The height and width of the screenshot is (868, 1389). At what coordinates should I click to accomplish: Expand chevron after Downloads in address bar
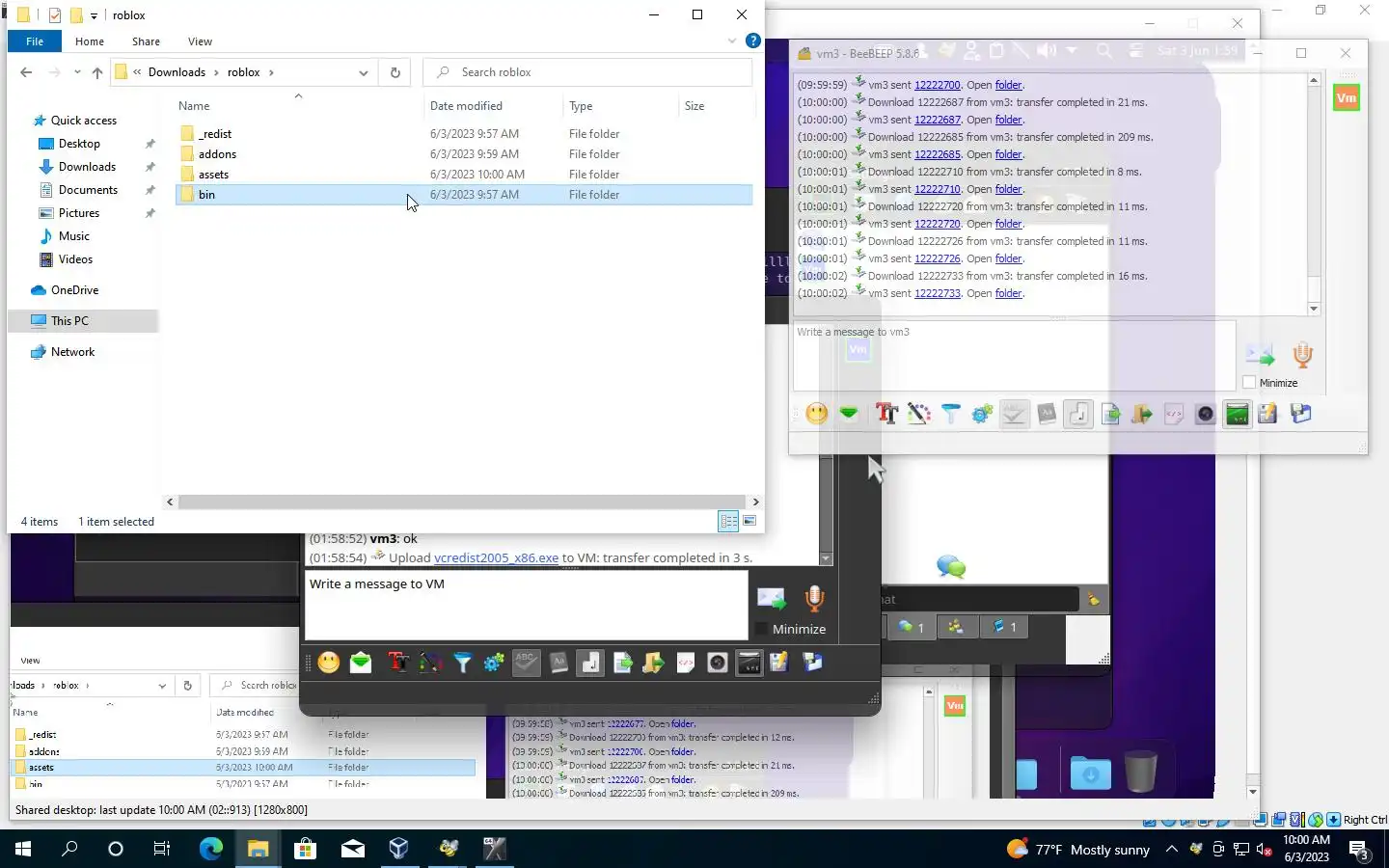[216, 72]
